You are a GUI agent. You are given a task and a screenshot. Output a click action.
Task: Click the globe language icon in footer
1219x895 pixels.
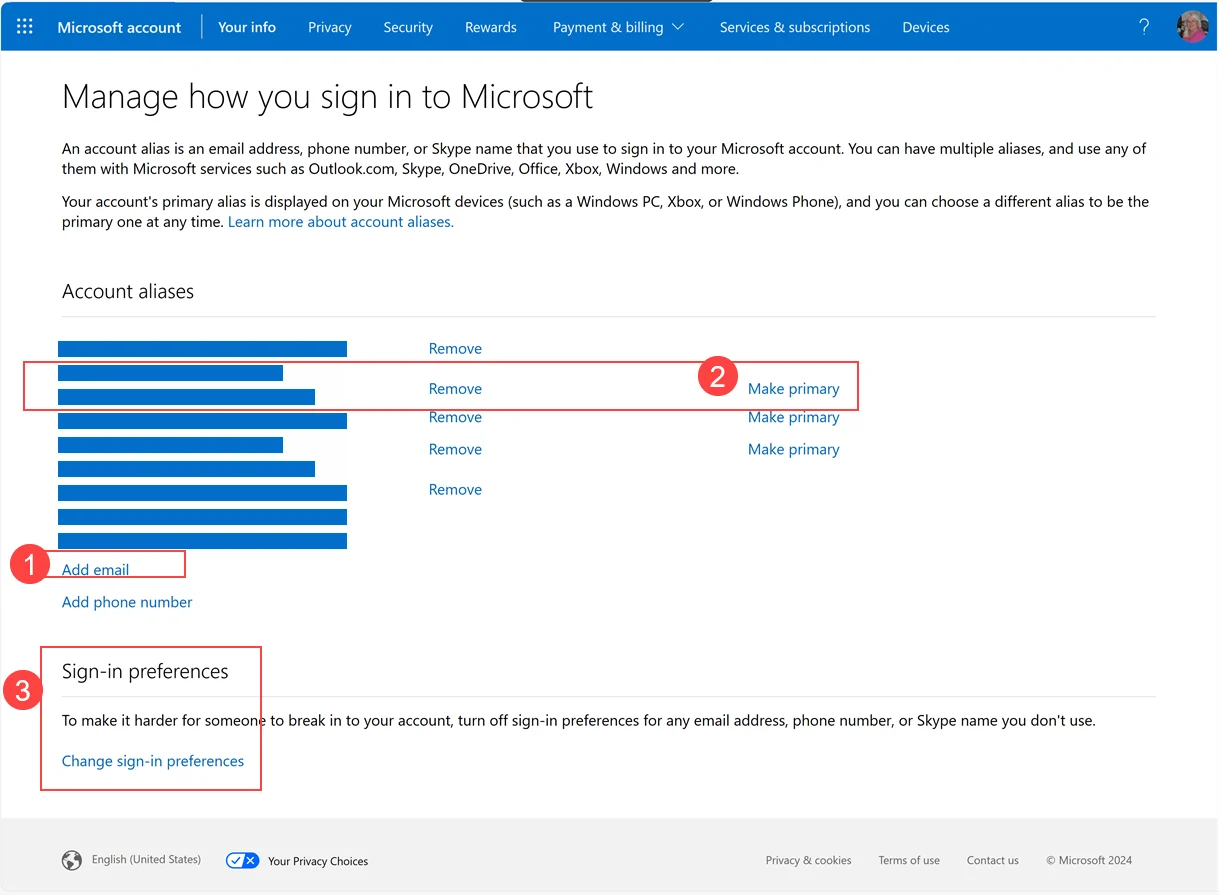click(x=72, y=860)
